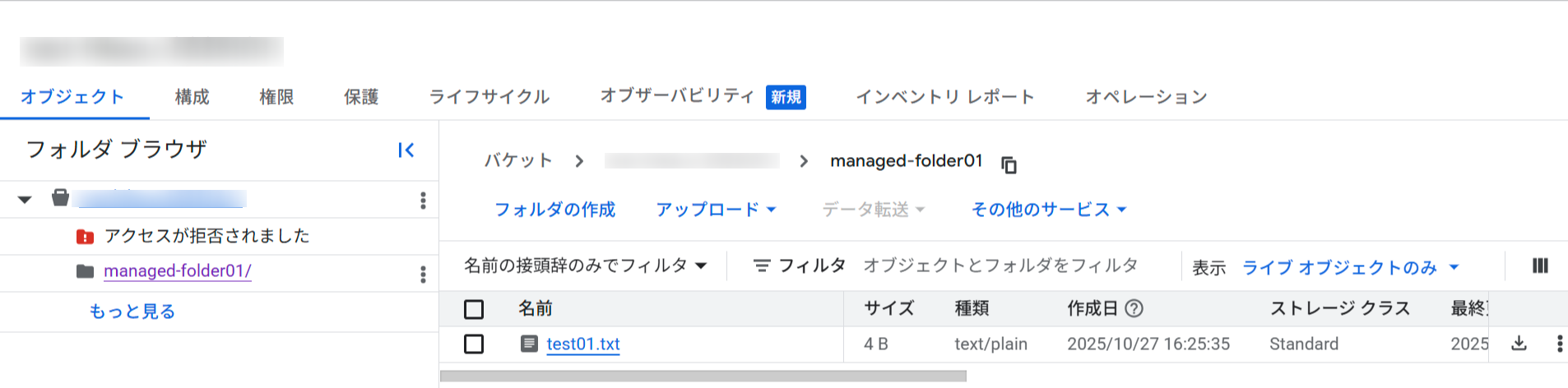Open the 名前の接頭辞のみでフィルタ dropdown

click(585, 266)
